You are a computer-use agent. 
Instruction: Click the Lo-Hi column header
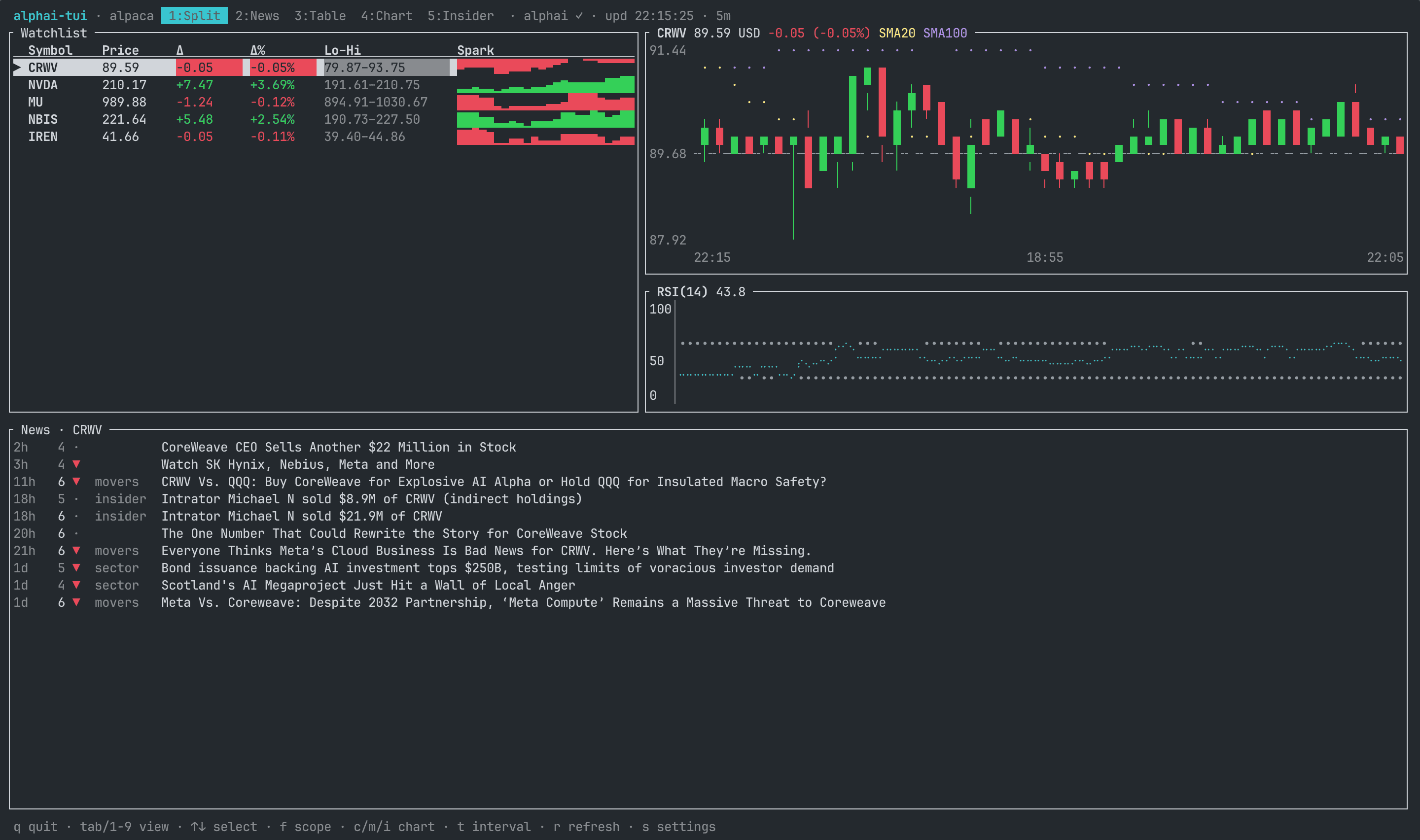pyautogui.click(x=342, y=50)
